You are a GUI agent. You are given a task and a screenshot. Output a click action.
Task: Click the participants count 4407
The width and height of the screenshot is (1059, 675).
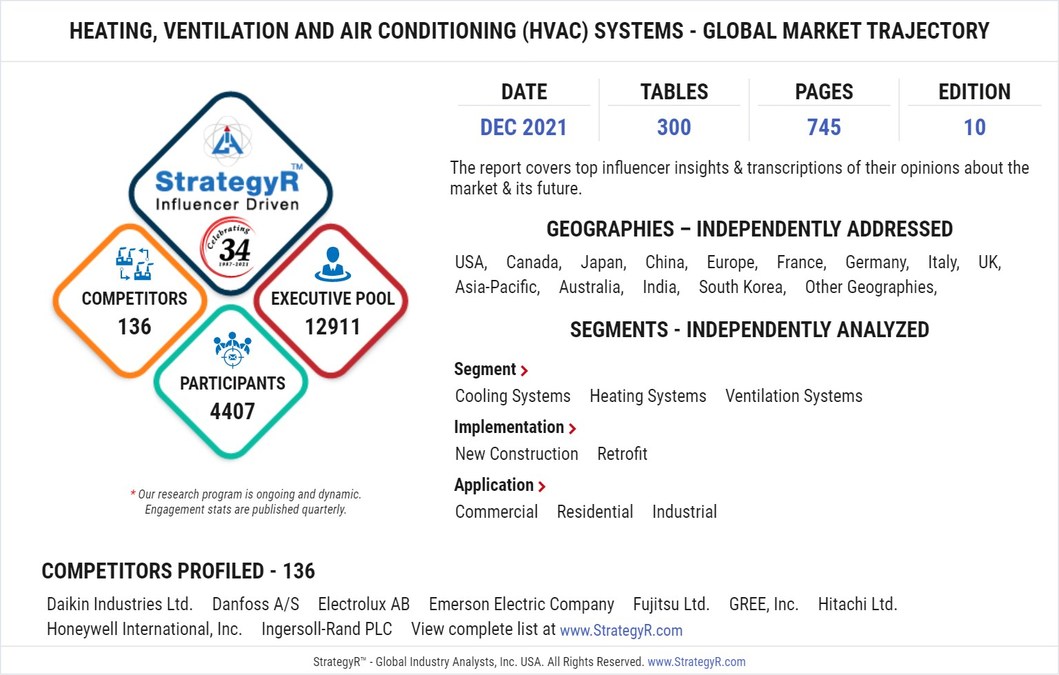click(x=232, y=411)
